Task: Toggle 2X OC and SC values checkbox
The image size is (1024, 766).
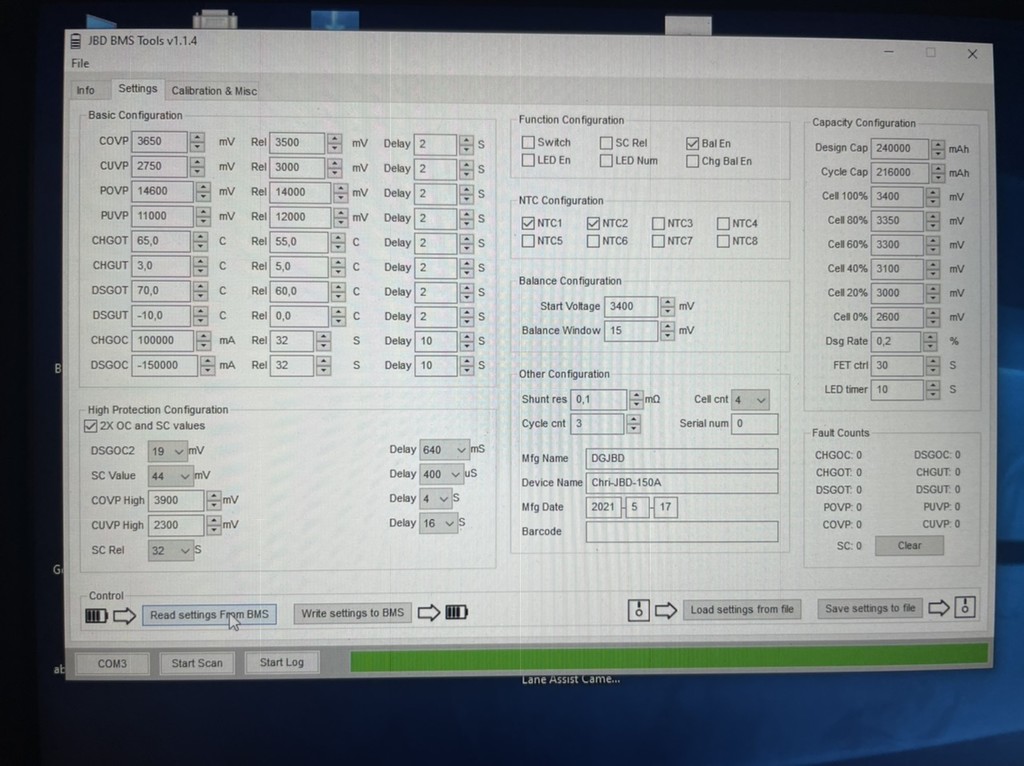Action: (x=90, y=426)
